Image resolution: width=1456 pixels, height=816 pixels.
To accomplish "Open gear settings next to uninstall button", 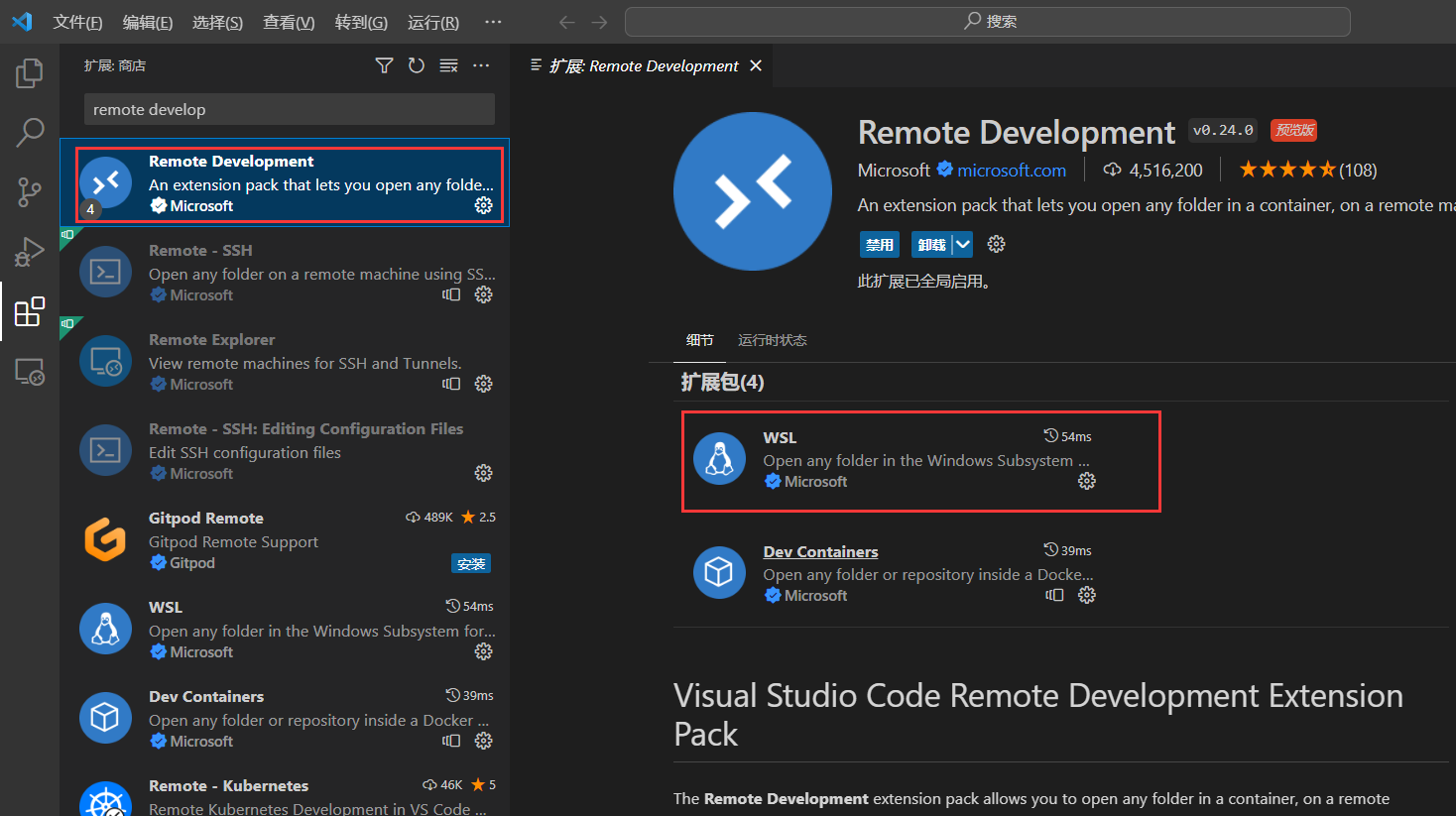I will [x=997, y=244].
